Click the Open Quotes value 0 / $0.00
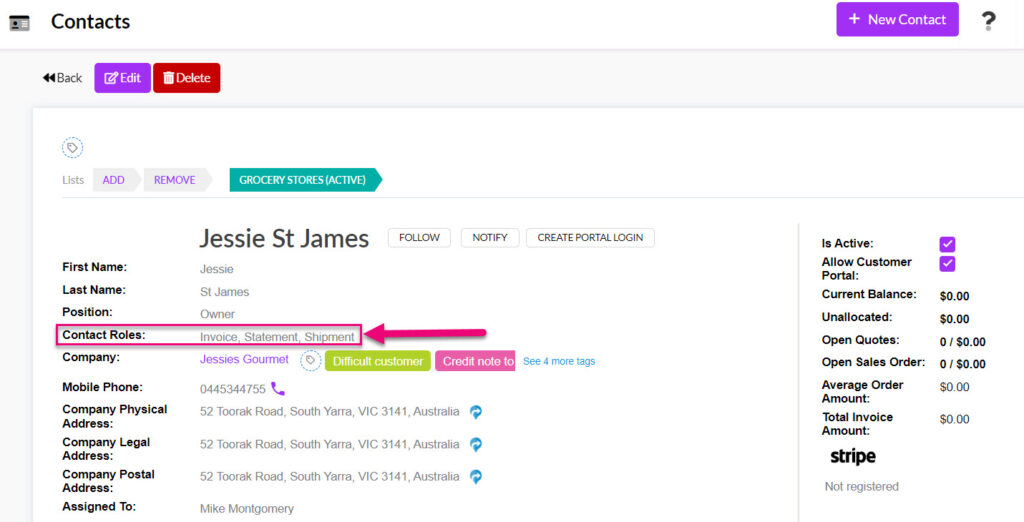This screenshot has height=522, width=1024. click(x=963, y=342)
